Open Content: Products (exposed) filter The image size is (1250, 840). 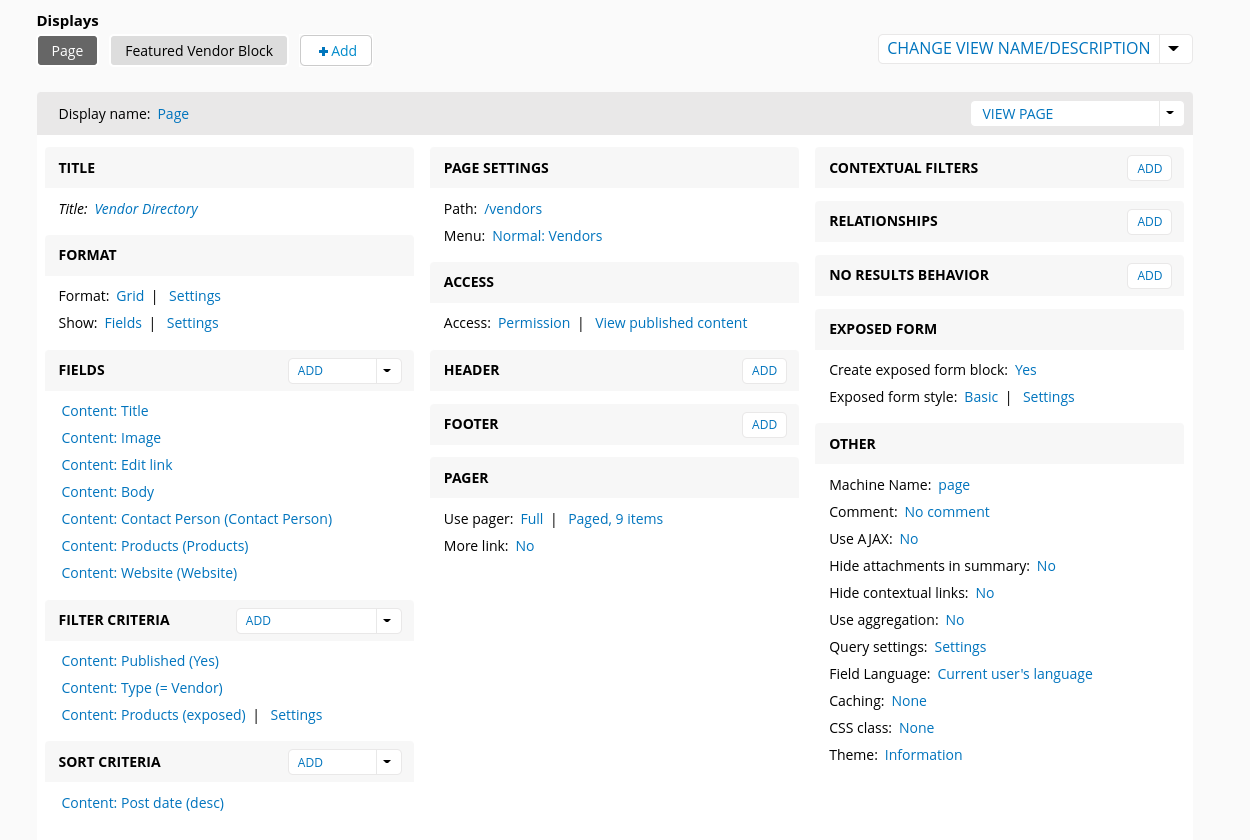153,715
